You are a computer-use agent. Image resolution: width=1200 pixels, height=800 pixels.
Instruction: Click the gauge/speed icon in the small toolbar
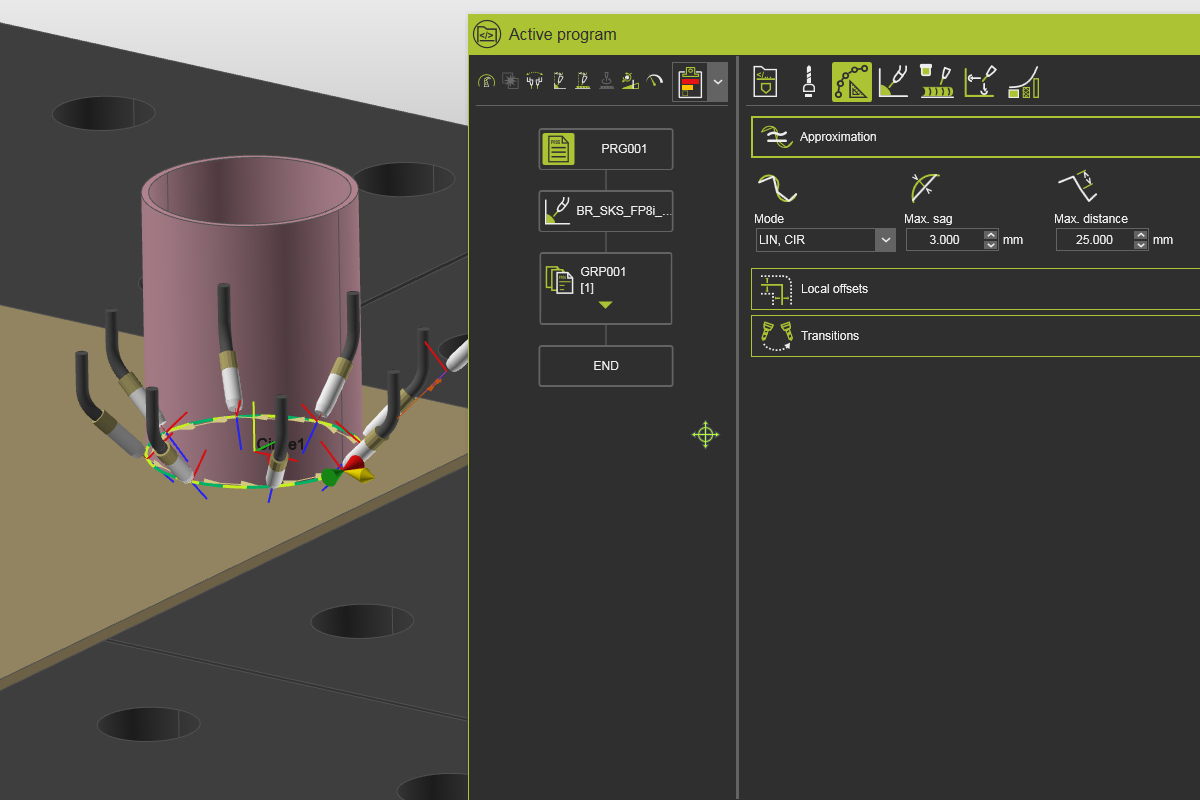click(653, 80)
